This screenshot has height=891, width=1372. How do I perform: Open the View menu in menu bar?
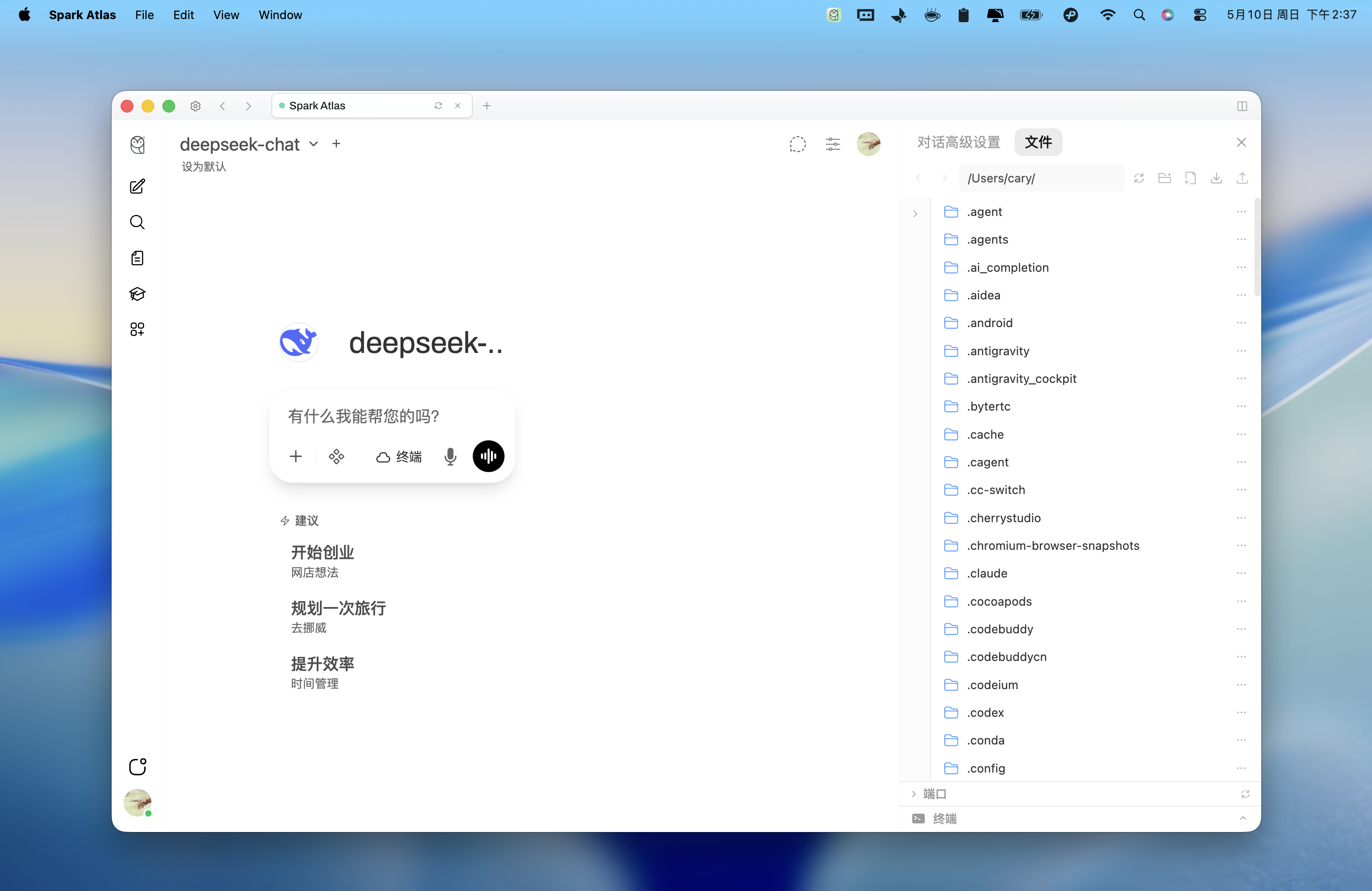pyautogui.click(x=226, y=15)
